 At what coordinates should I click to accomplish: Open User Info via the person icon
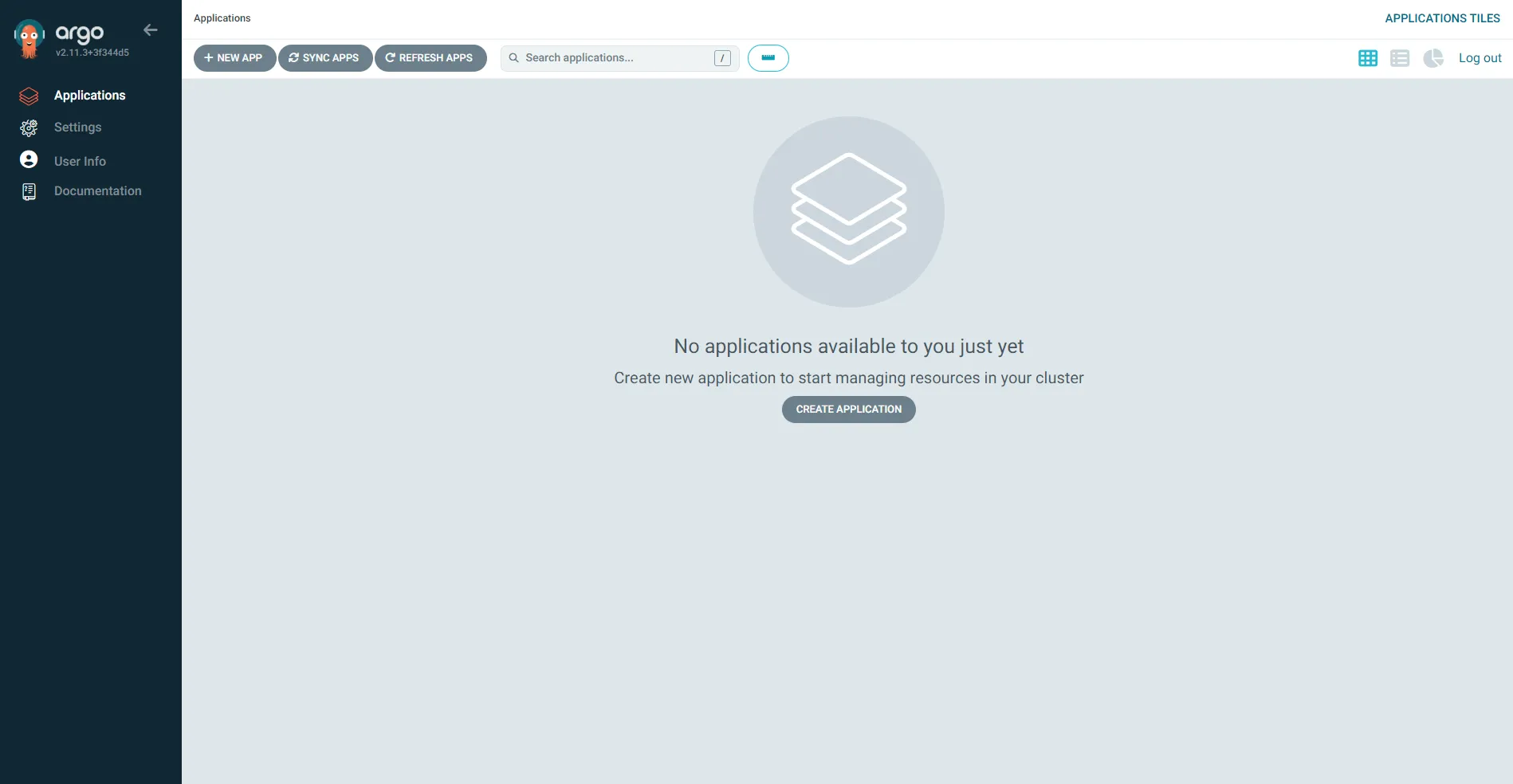point(29,159)
